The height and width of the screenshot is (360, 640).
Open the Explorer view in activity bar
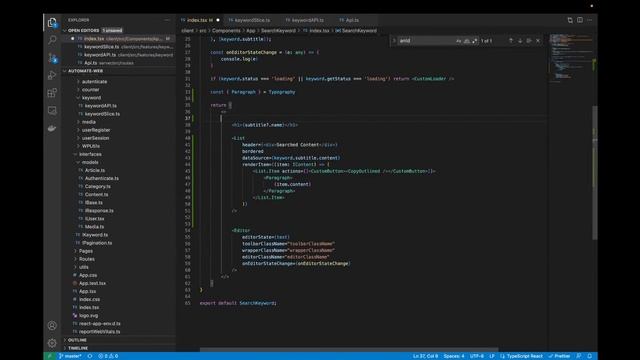point(52,22)
